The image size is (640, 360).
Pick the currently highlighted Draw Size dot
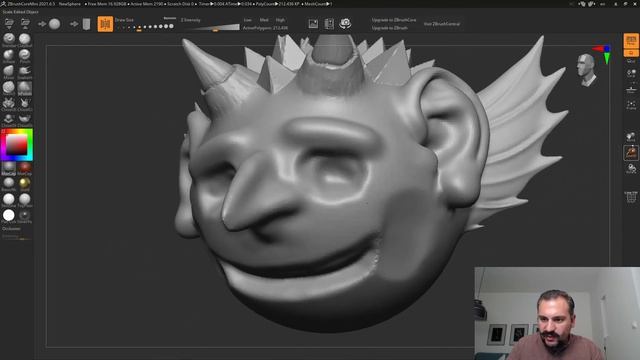[x=139, y=27]
